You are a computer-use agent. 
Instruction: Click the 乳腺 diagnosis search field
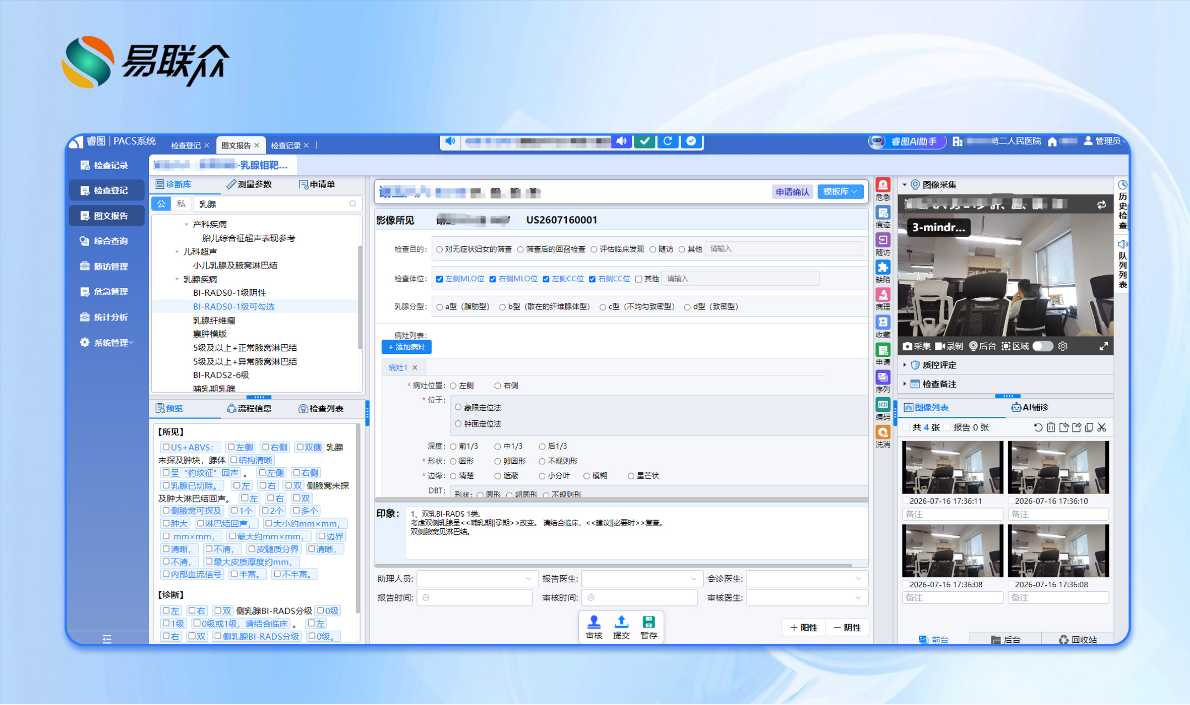click(277, 204)
